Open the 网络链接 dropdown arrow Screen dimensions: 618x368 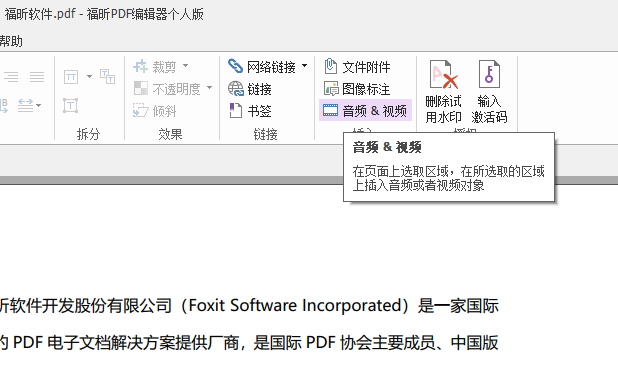tap(305, 65)
